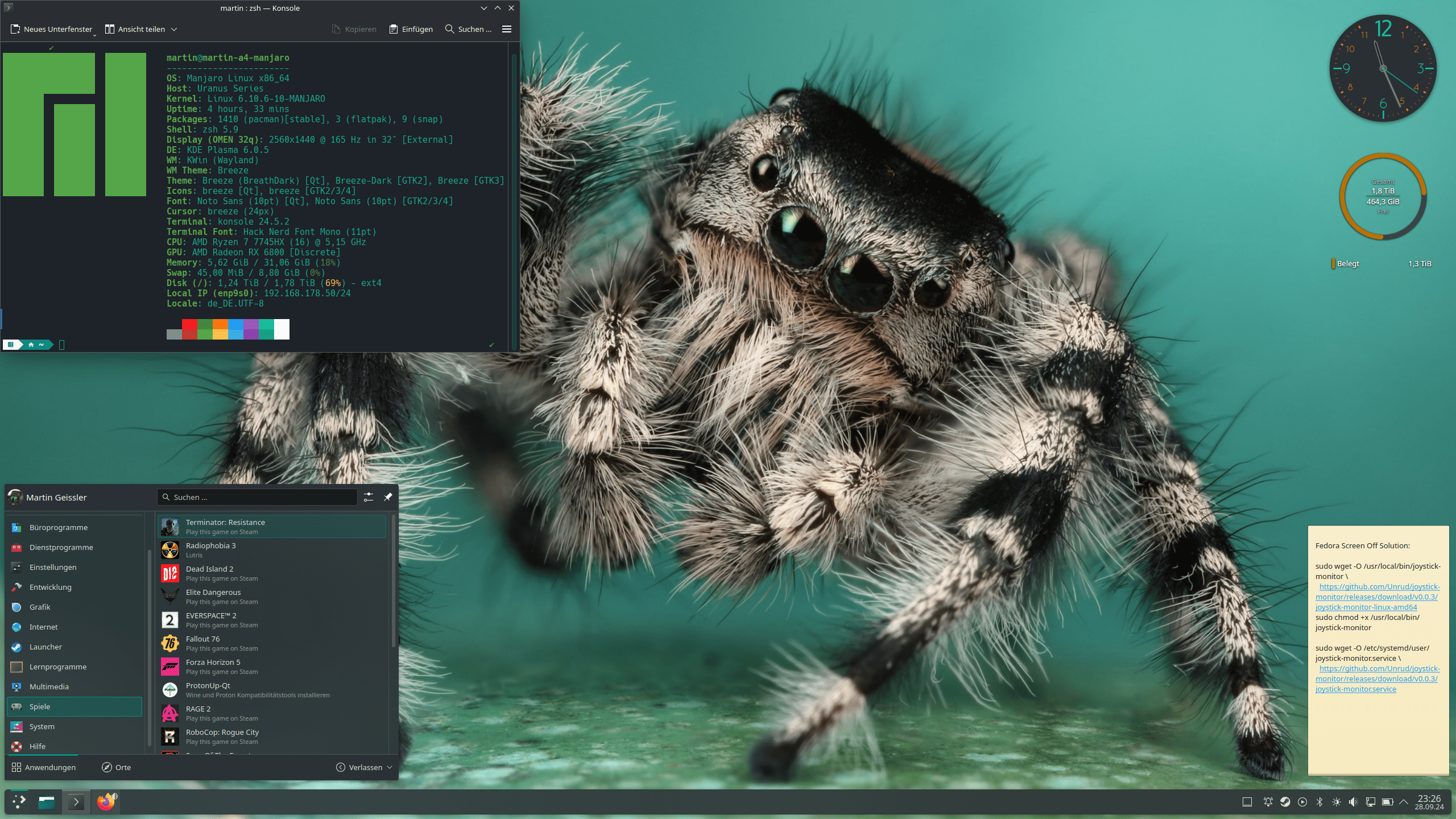
Task: Open ProtonUp-Qt application
Action: [x=272, y=690]
